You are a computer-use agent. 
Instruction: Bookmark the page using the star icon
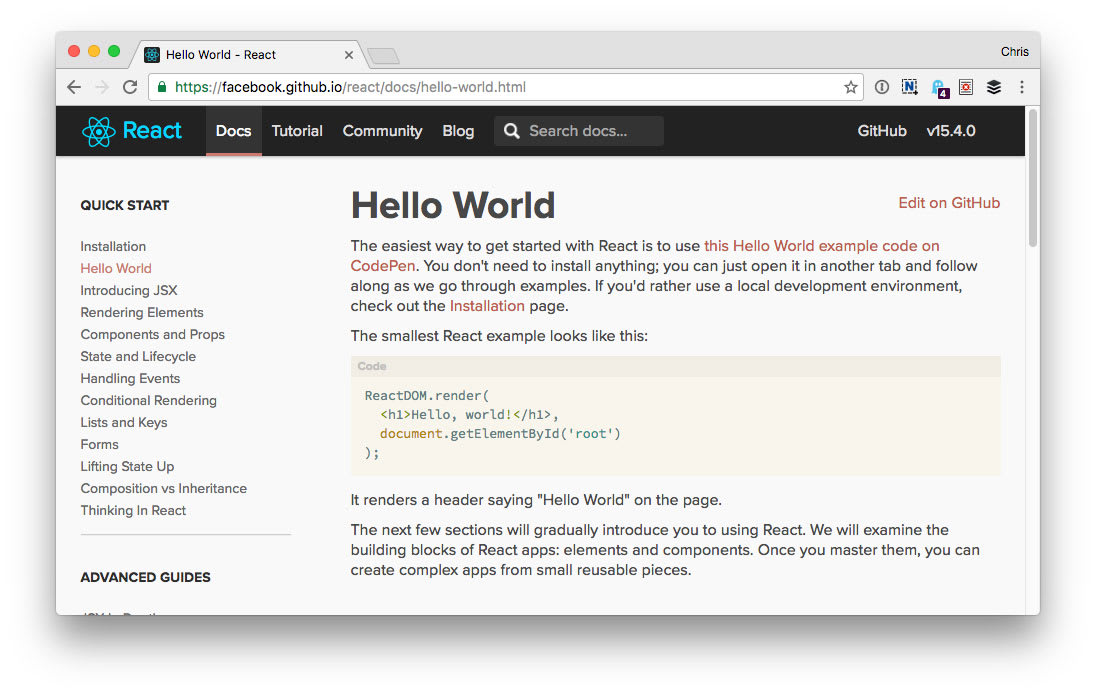[851, 87]
